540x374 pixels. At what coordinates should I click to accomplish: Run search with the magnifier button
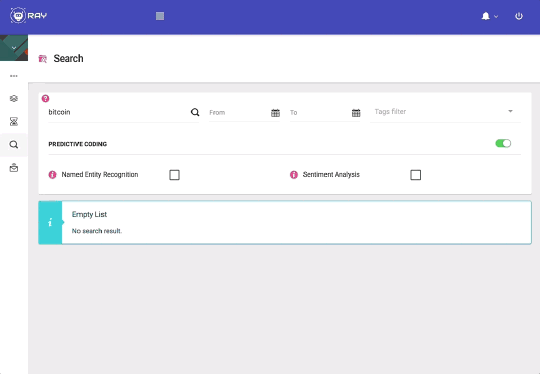click(x=195, y=112)
